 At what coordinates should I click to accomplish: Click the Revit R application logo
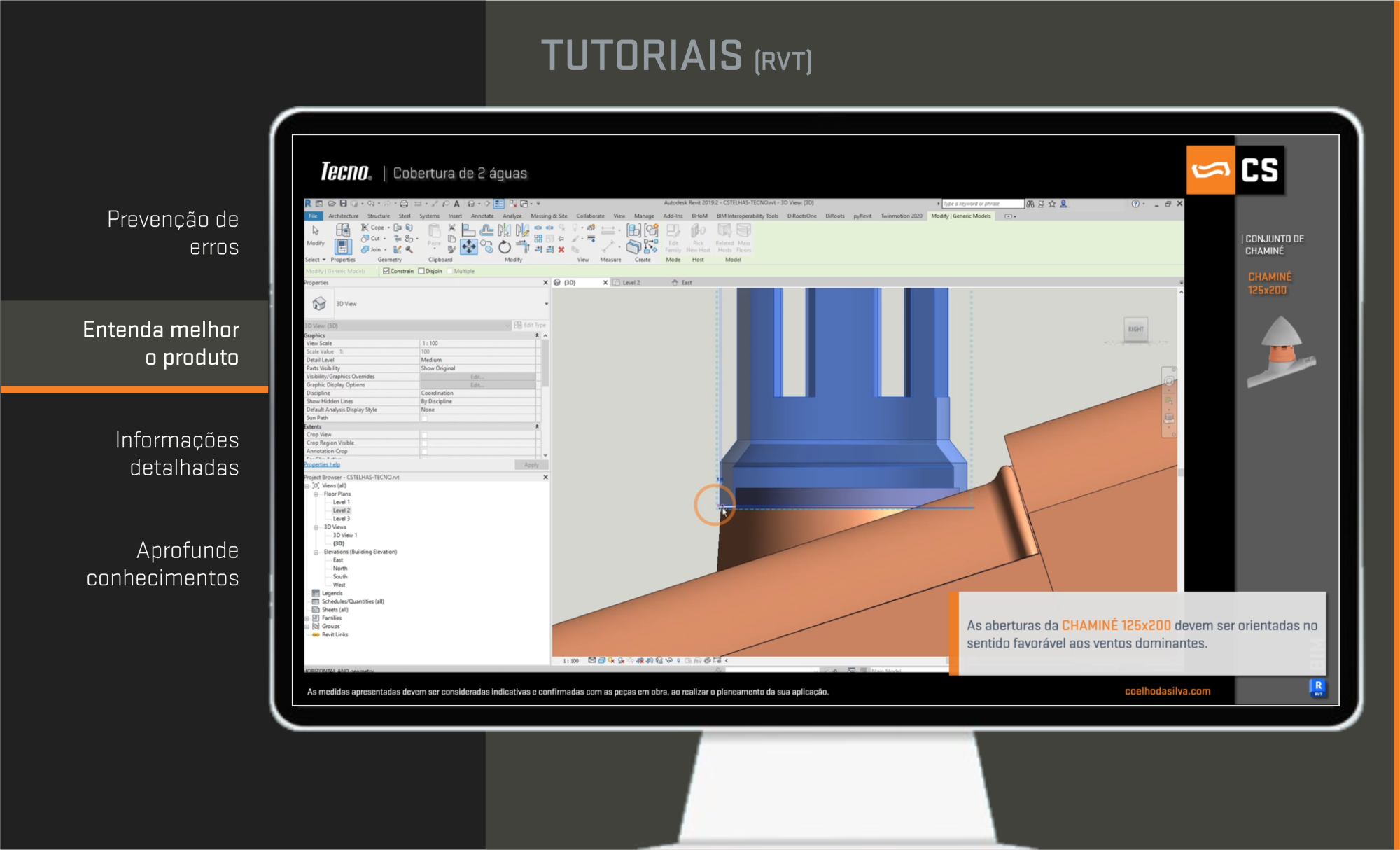308,204
